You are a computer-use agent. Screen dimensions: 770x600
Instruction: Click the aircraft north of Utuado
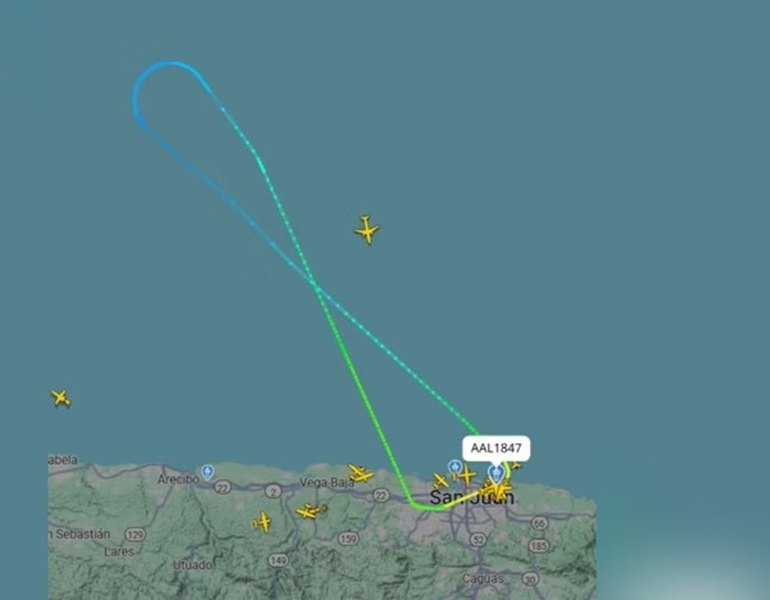pos(262,522)
